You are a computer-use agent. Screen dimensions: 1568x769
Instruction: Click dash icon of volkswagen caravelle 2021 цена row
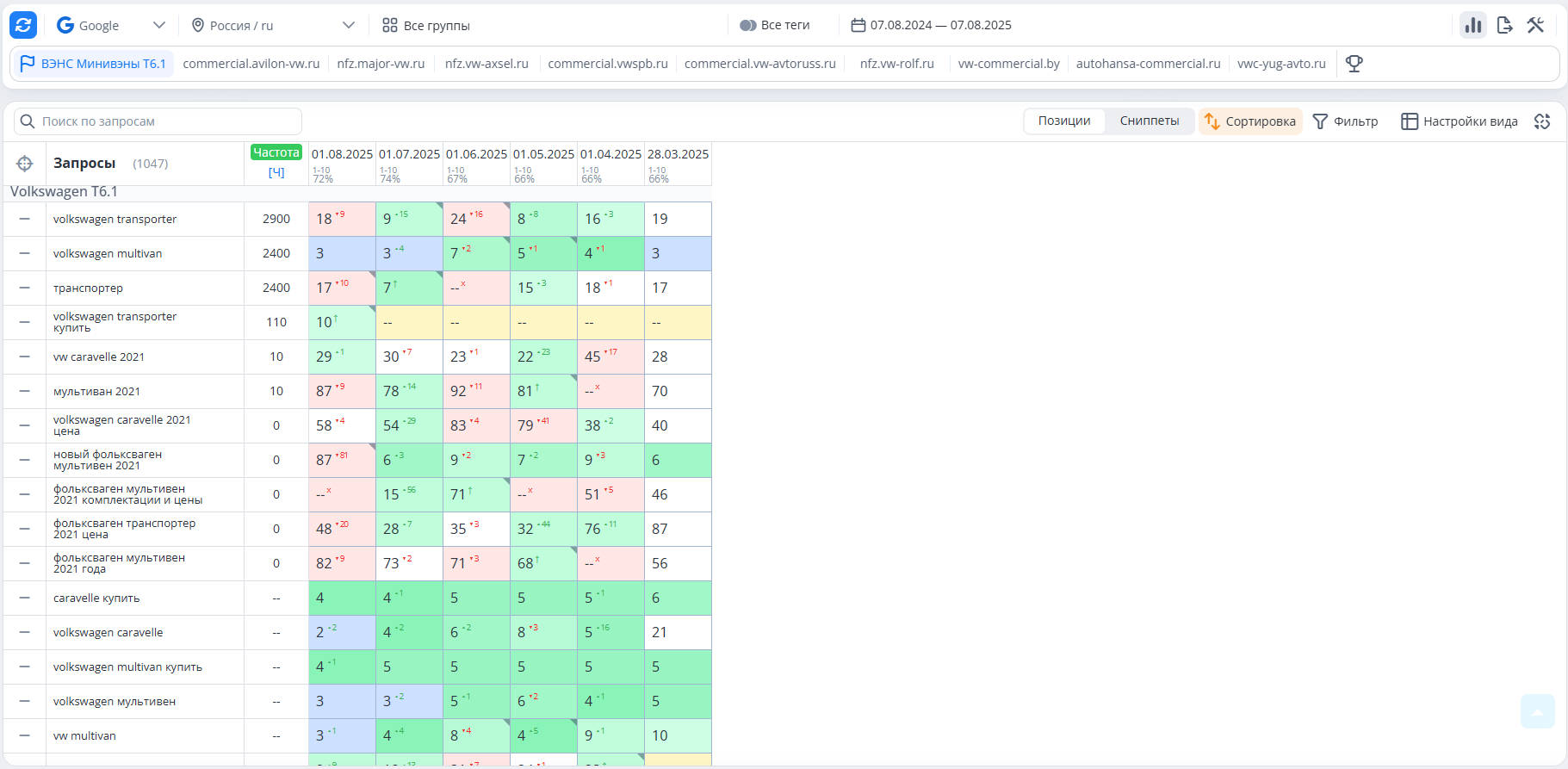click(25, 425)
